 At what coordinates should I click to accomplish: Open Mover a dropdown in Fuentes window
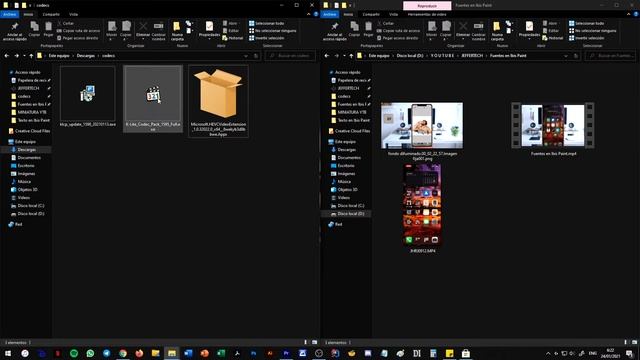432,31
